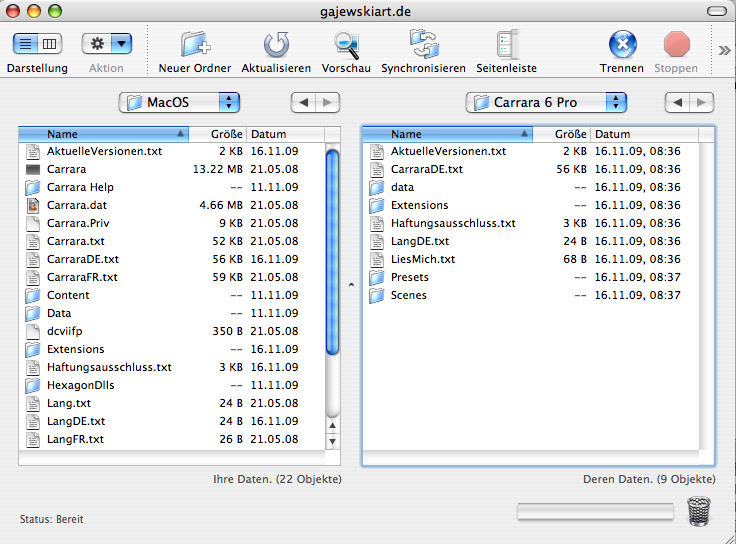Click the local pane scrollbar thumb
This screenshot has width=736, height=544.
pyautogui.click(x=332, y=252)
